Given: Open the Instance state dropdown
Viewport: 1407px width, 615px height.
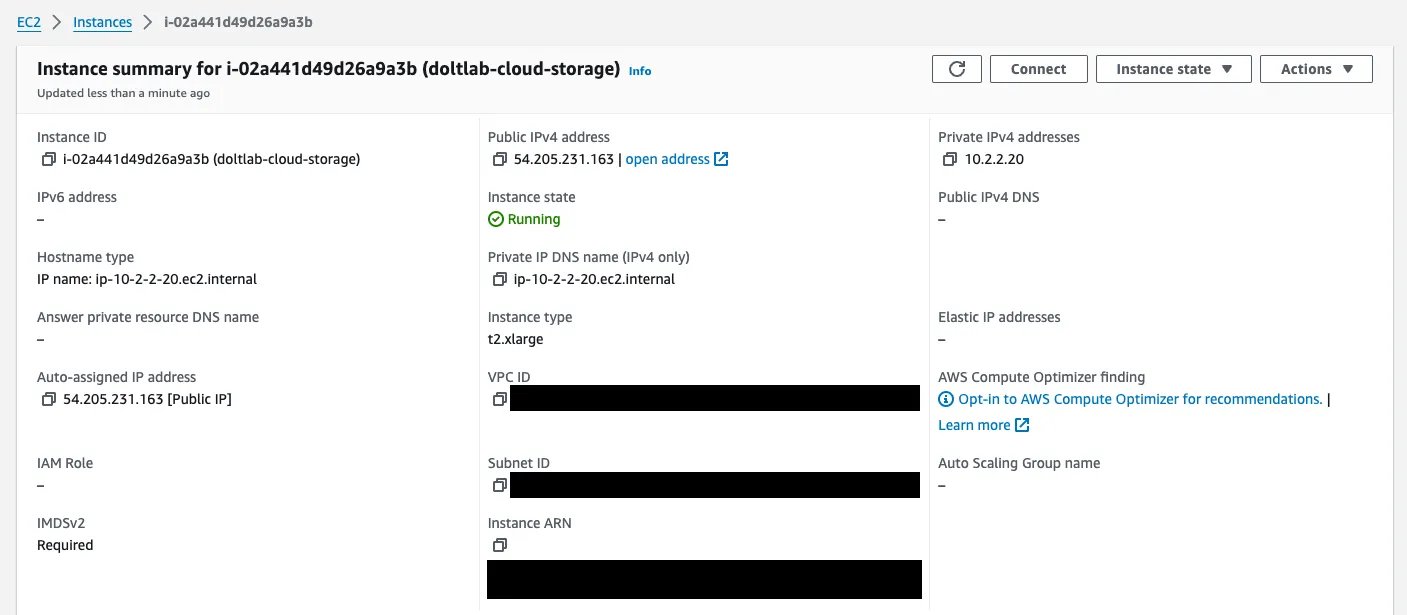Looking at the screenshot, I should pos(1172,69).
